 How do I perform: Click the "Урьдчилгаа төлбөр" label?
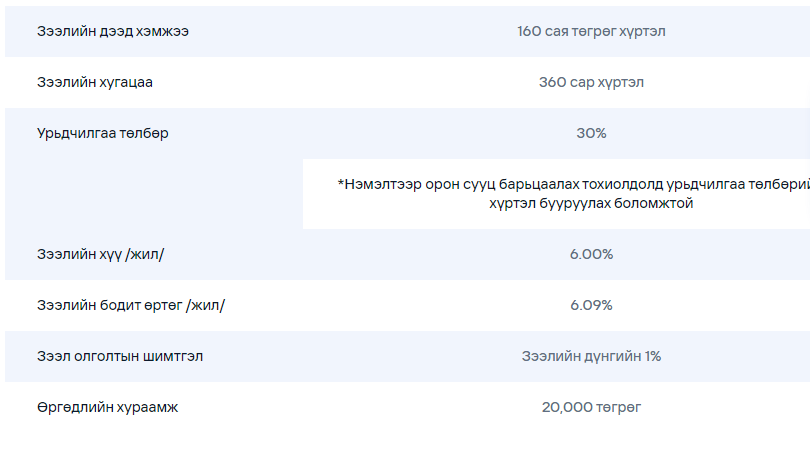tap(103, 133)
